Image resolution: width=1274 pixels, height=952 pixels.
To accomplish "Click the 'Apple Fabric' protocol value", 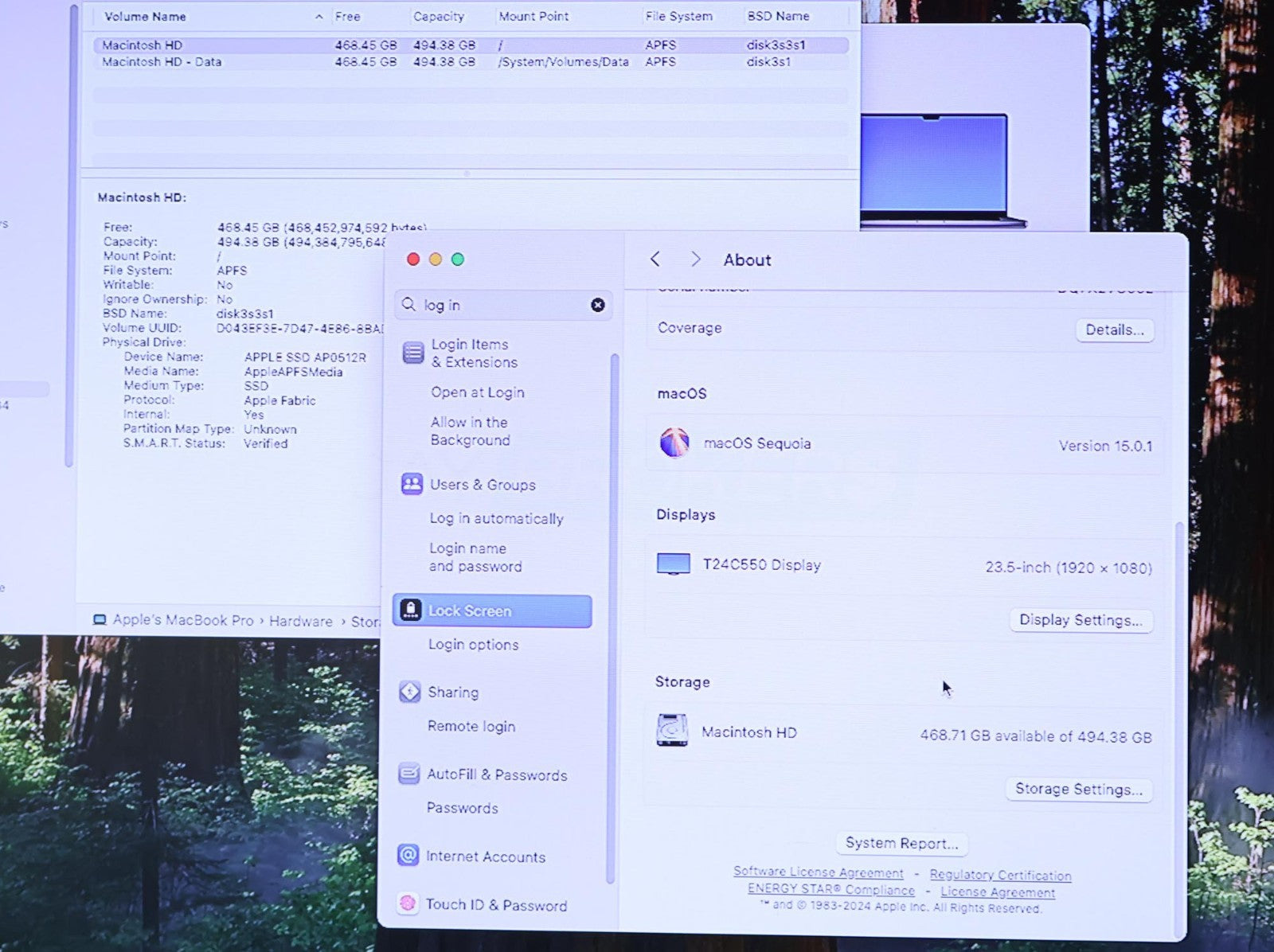I will pyautogui.click(x=279, y=400).
